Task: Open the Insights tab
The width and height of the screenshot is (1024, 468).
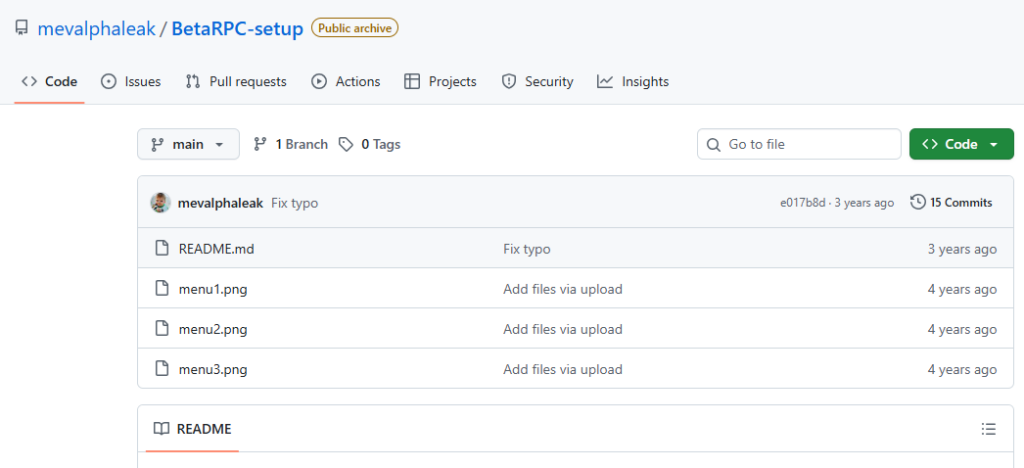Action: 633,82
